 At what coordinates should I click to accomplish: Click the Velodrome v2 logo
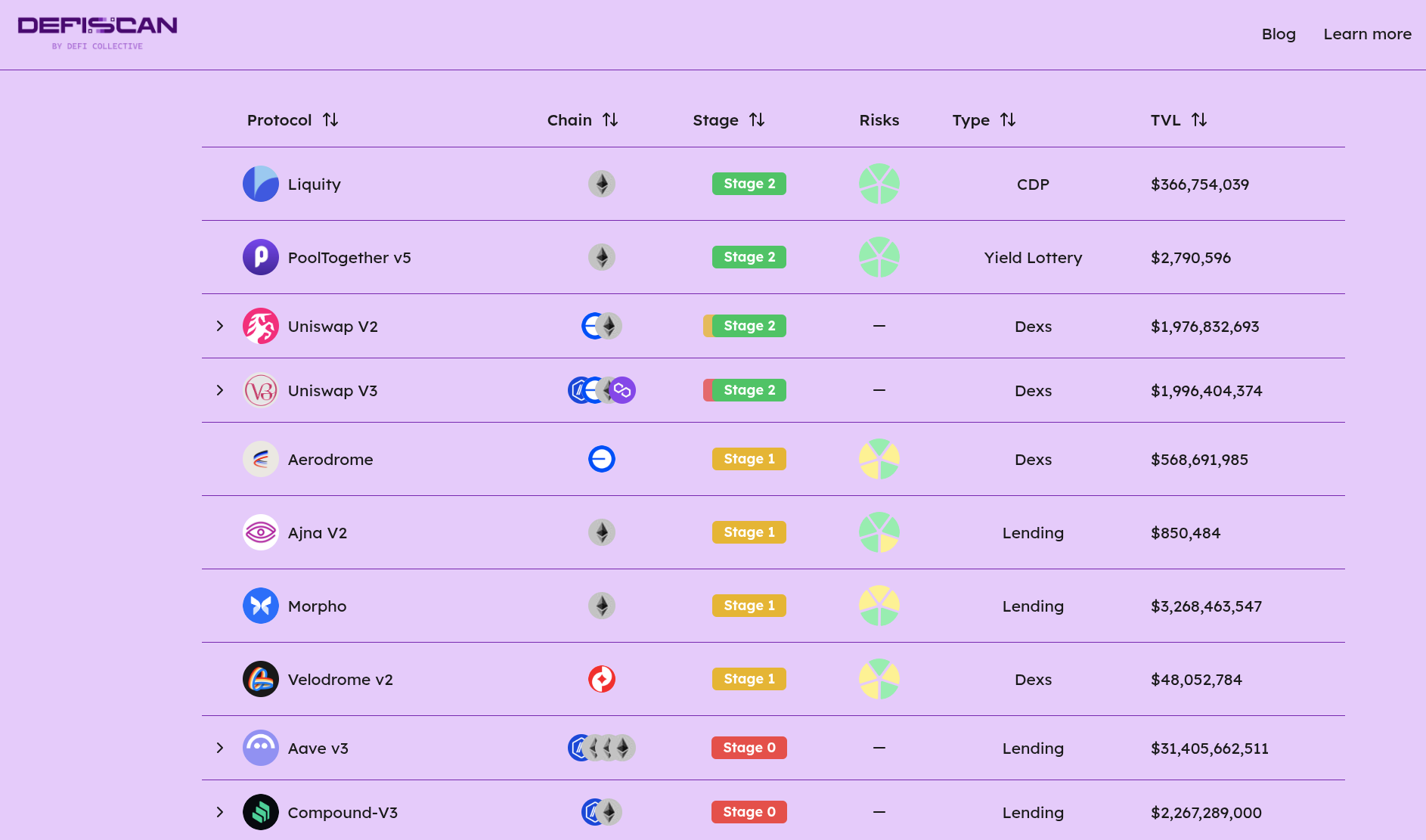261,679
